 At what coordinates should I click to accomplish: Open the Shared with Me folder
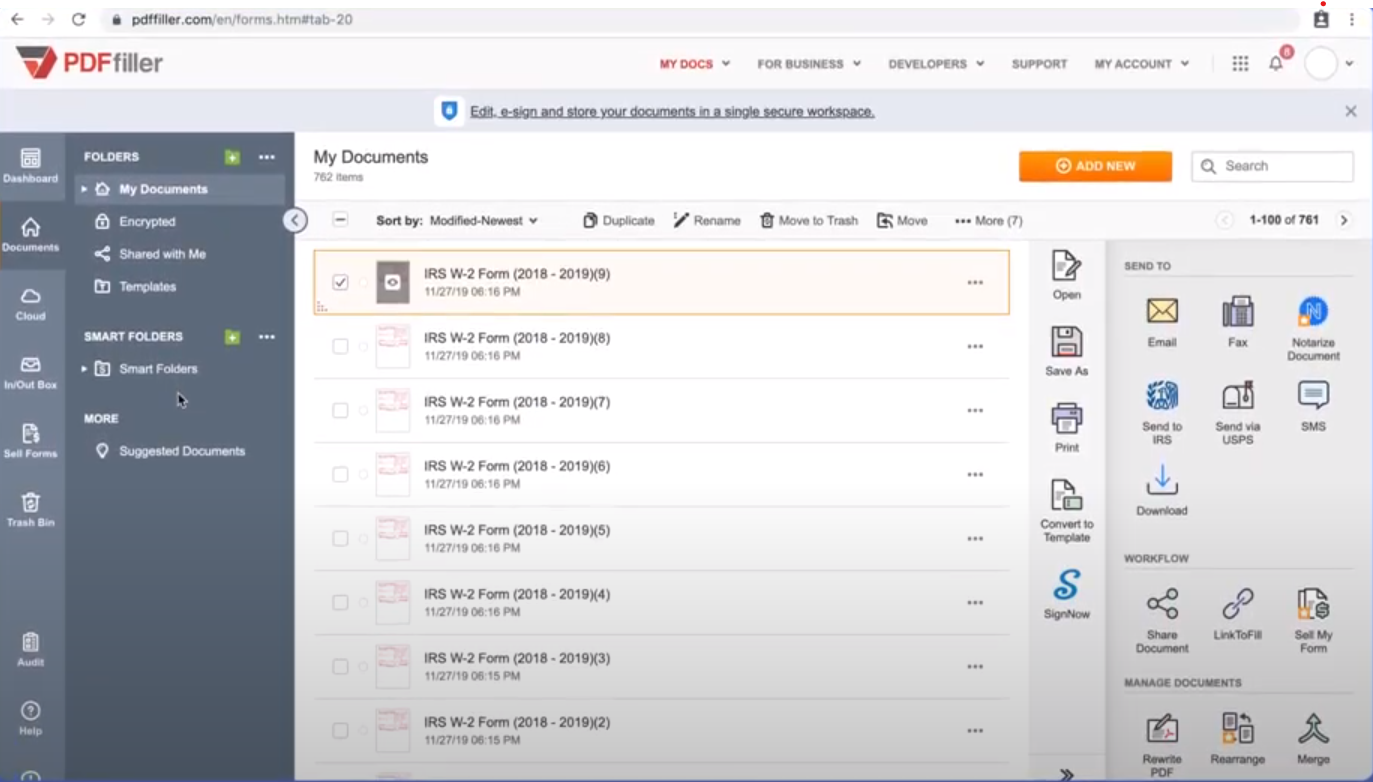(x=150, y=254)
